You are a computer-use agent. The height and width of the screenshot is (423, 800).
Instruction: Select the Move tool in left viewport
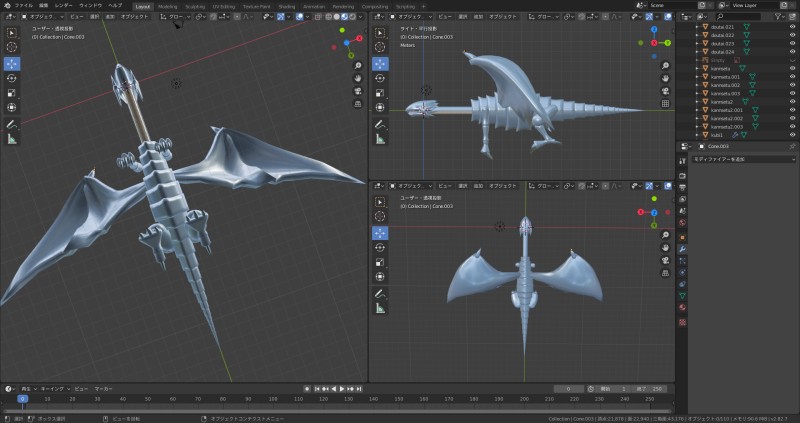pyautogui.click(x=11, y=62)
